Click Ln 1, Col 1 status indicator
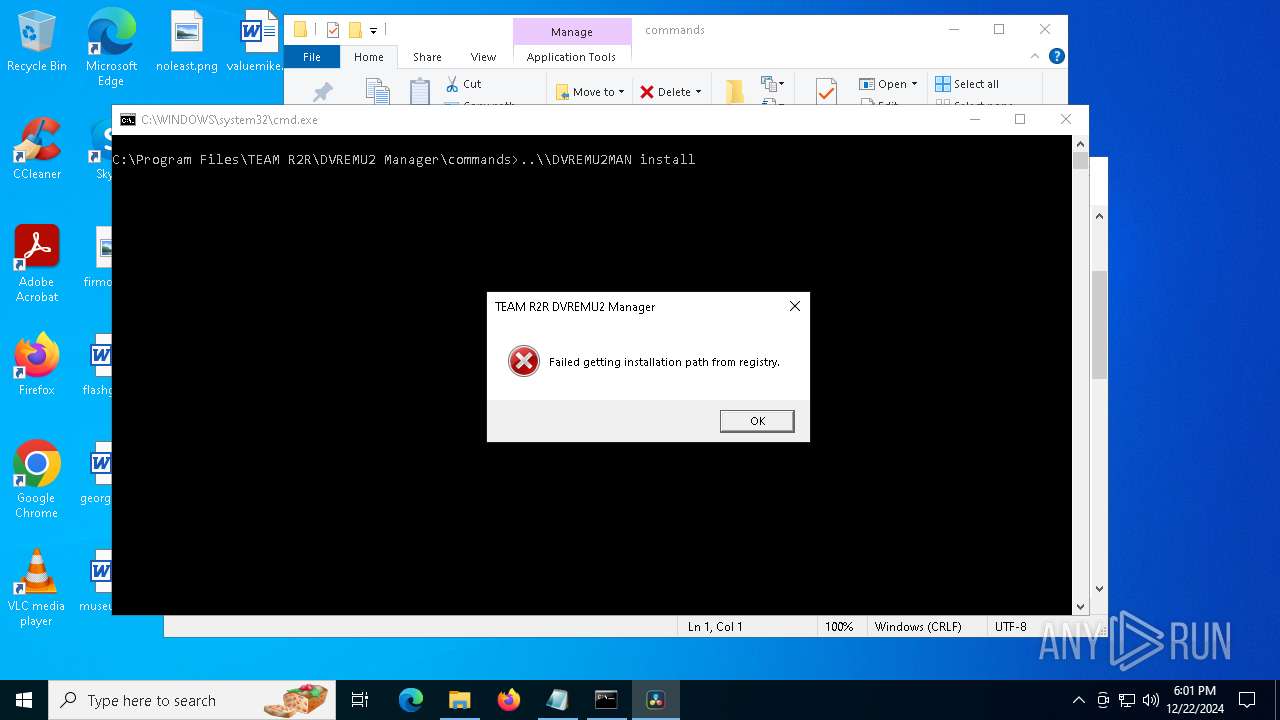Screen dimensions: 1280x720 [715, 627]
